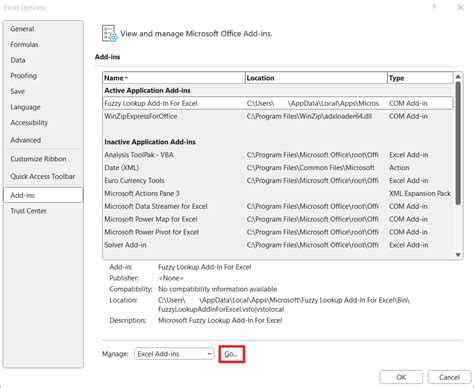Select the Add-ins category

pyautogui.click(x=43, y=195)
